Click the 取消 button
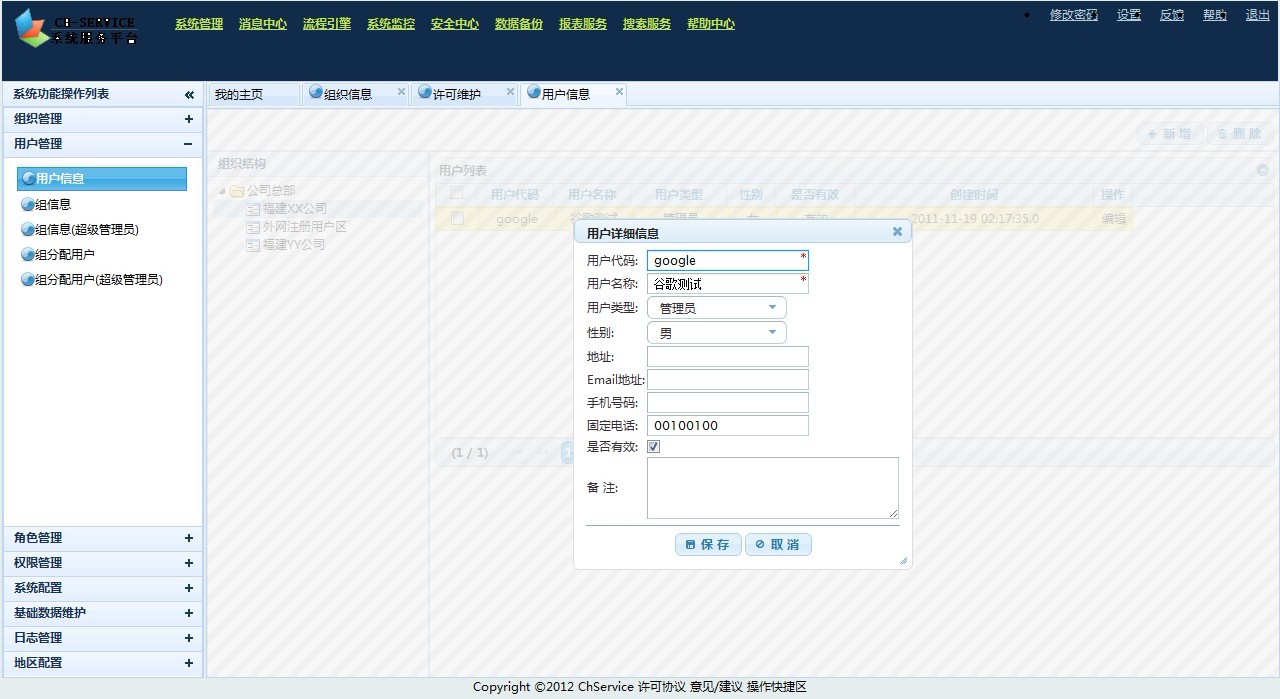The image size is (1280, 699). coord(778,544)
